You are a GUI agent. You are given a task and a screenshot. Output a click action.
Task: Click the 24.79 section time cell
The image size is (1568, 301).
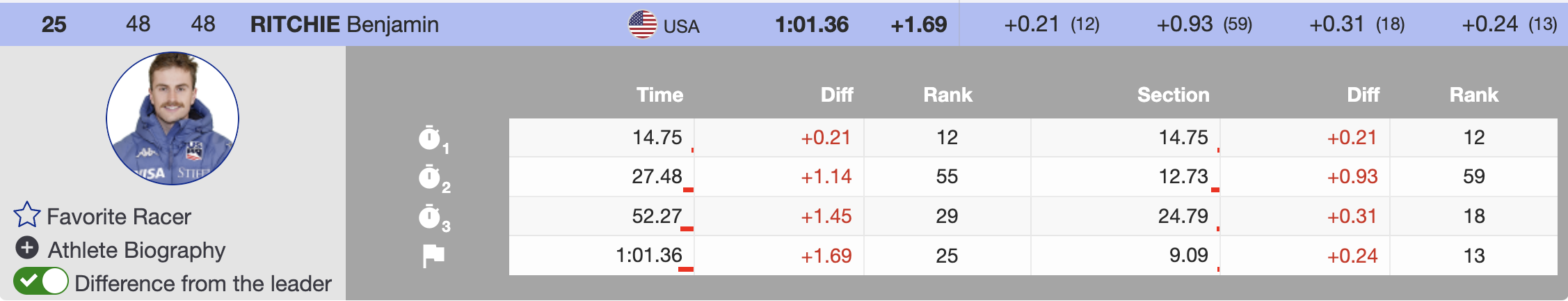[1183, 217]
